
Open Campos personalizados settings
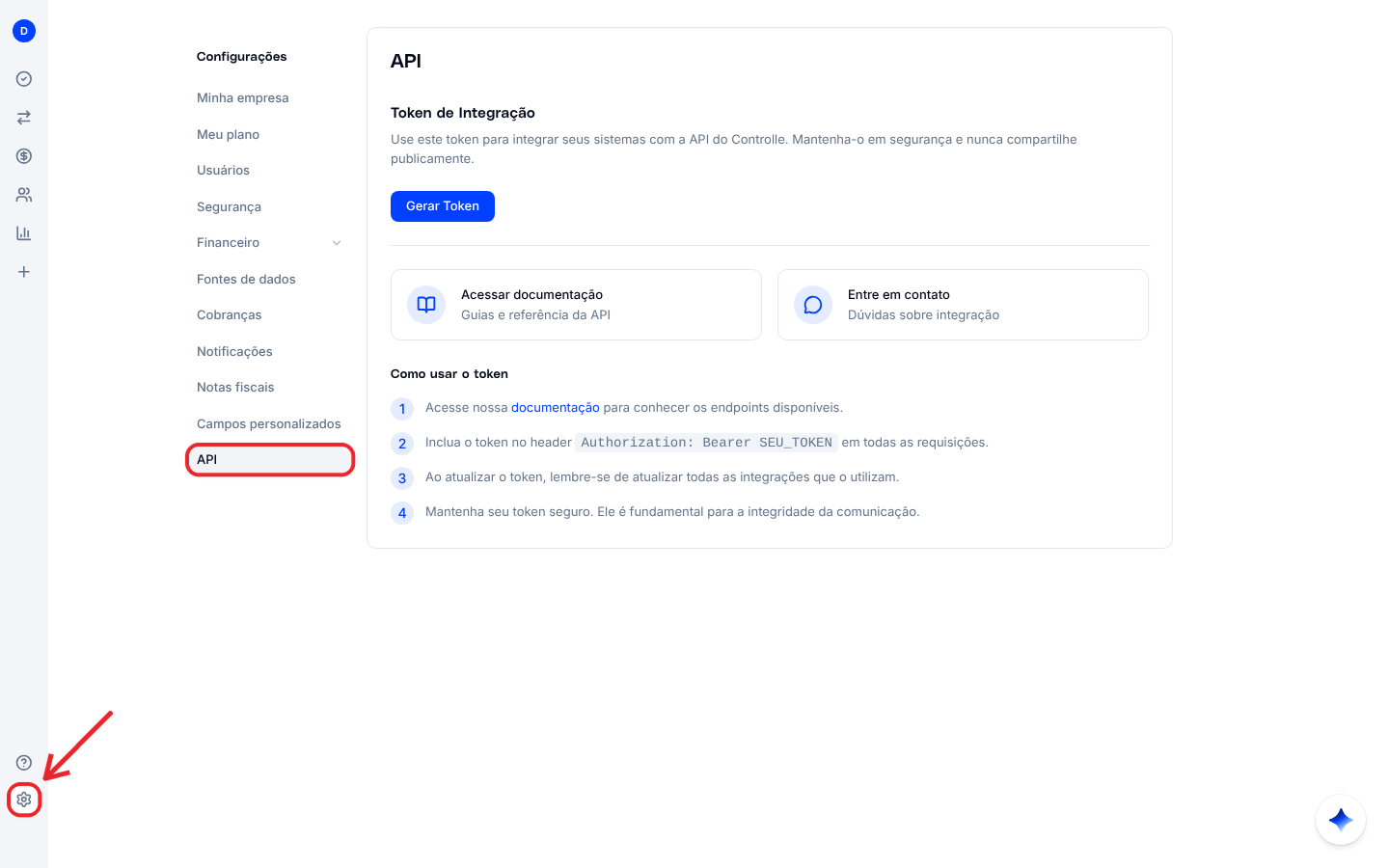pyautogui.click(x=269, y=424)
